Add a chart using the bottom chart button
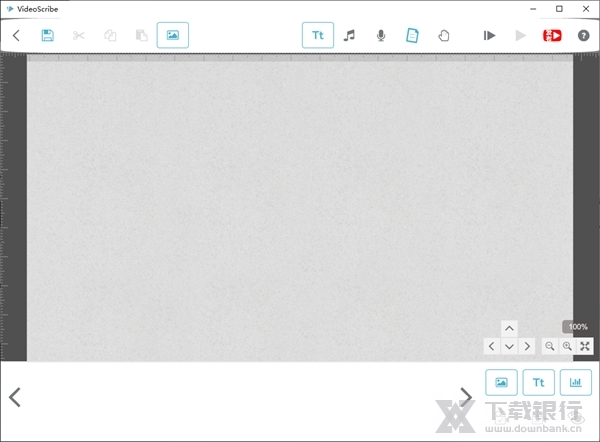Viewport: 600px width, 442px height. point(576,382)
